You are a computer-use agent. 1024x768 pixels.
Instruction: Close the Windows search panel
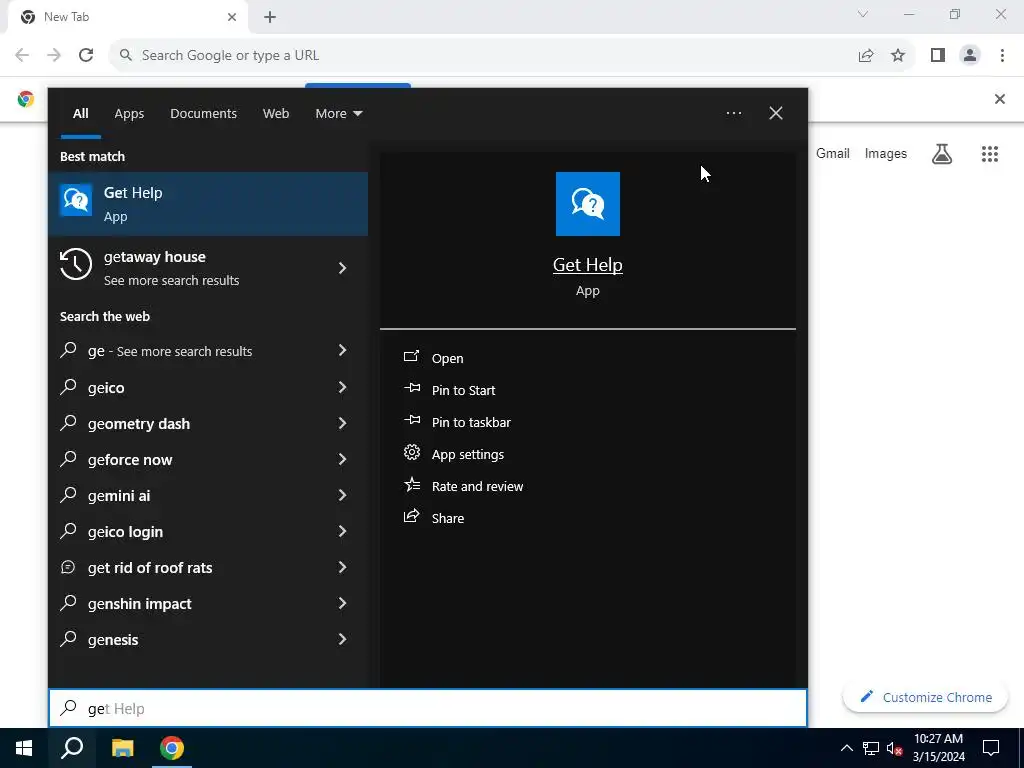point(775,113)
